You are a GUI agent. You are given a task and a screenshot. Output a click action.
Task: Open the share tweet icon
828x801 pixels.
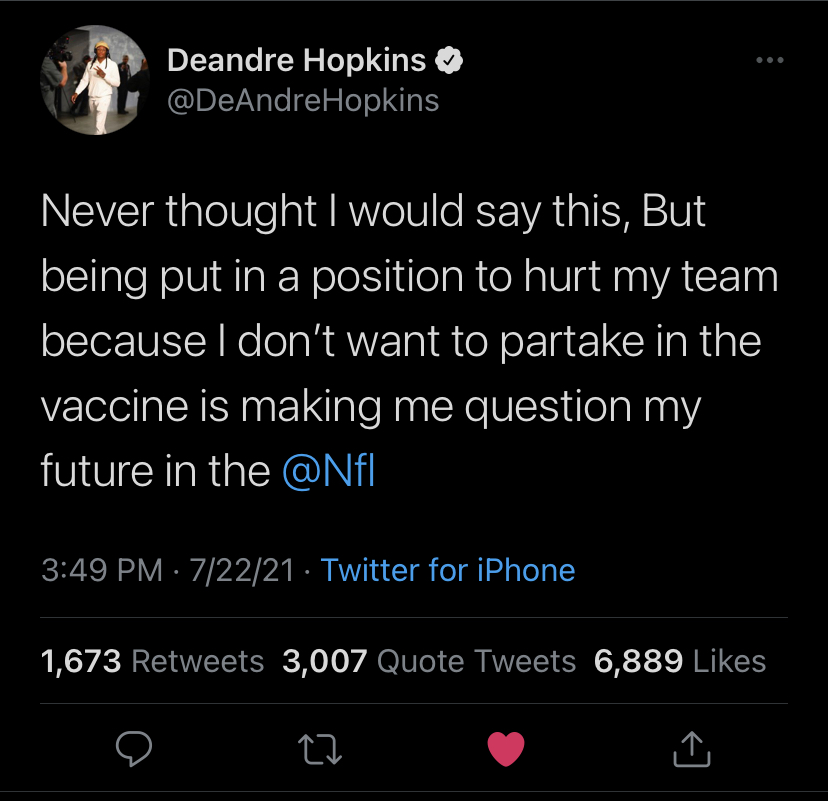(692, 748)
